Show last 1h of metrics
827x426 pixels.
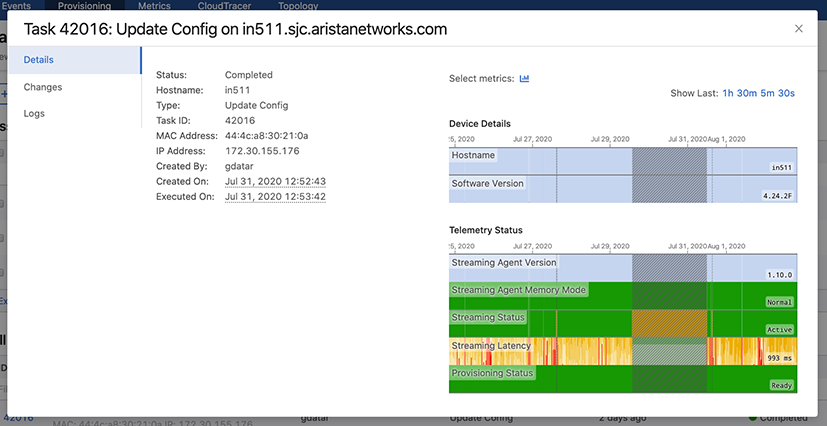[728, 93]
